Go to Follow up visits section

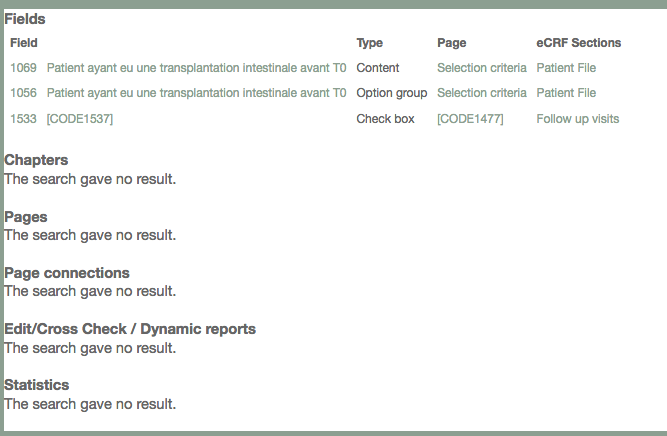[x=577, y=119]
